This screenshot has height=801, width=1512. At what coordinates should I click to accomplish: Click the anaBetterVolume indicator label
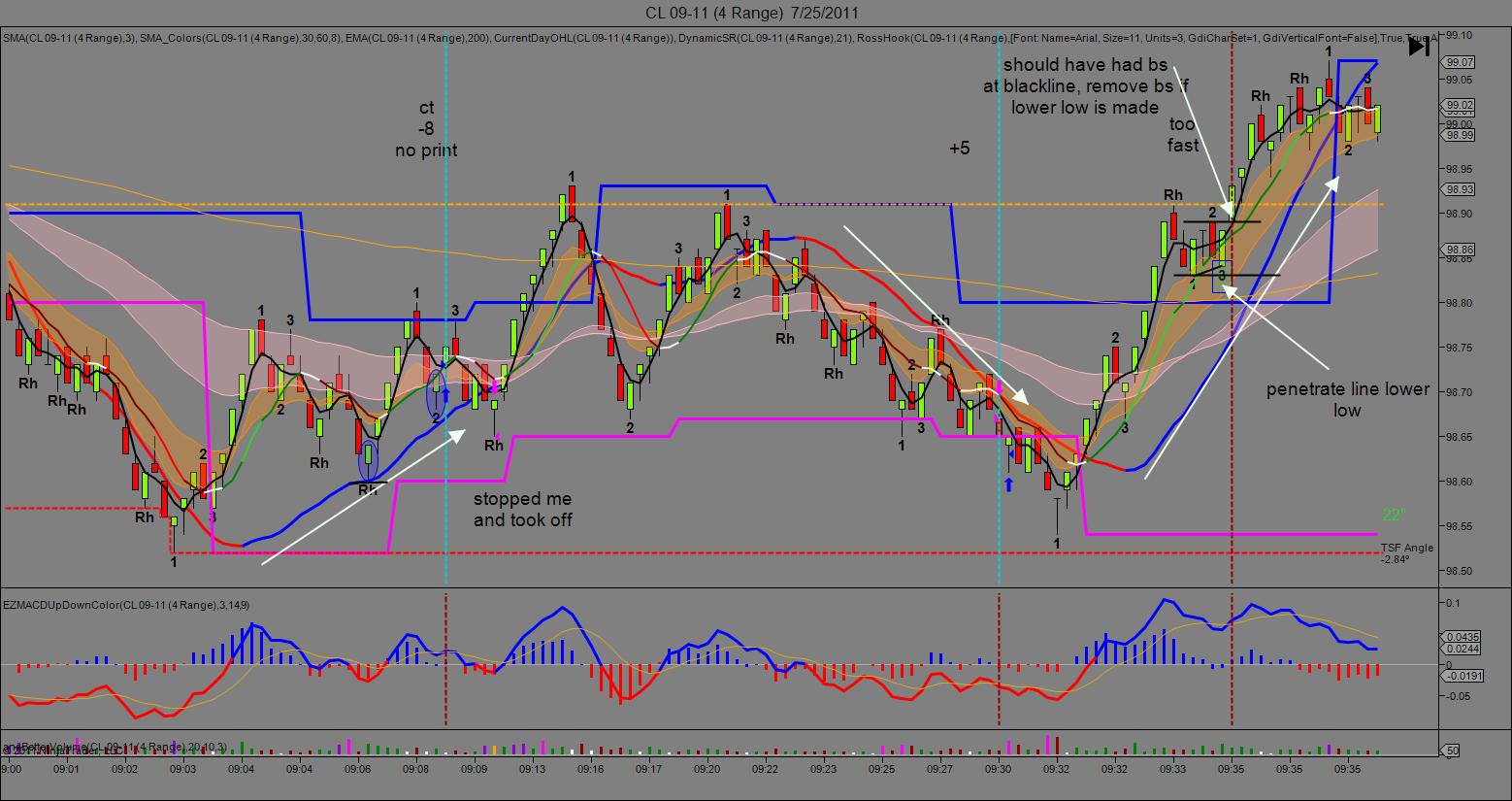(x=115, y=746)
